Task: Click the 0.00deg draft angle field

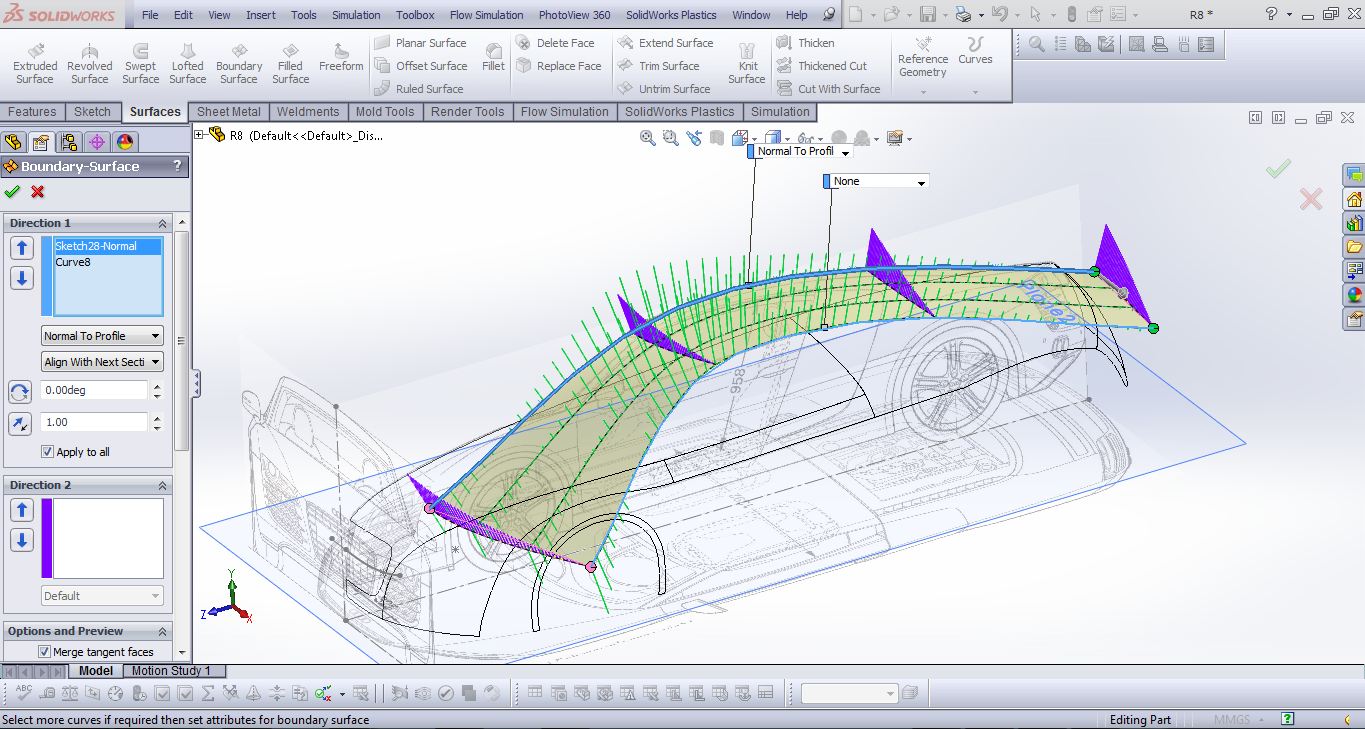Action: point(95,391)
